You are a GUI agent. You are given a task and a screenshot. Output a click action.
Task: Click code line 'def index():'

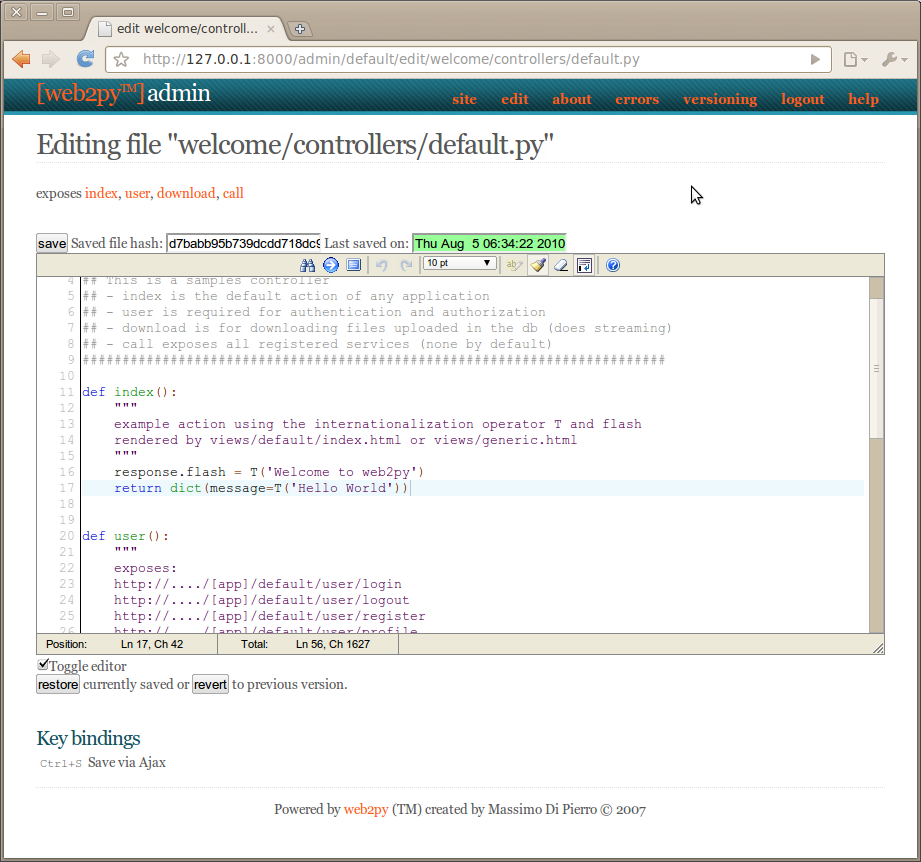[129, 392]
